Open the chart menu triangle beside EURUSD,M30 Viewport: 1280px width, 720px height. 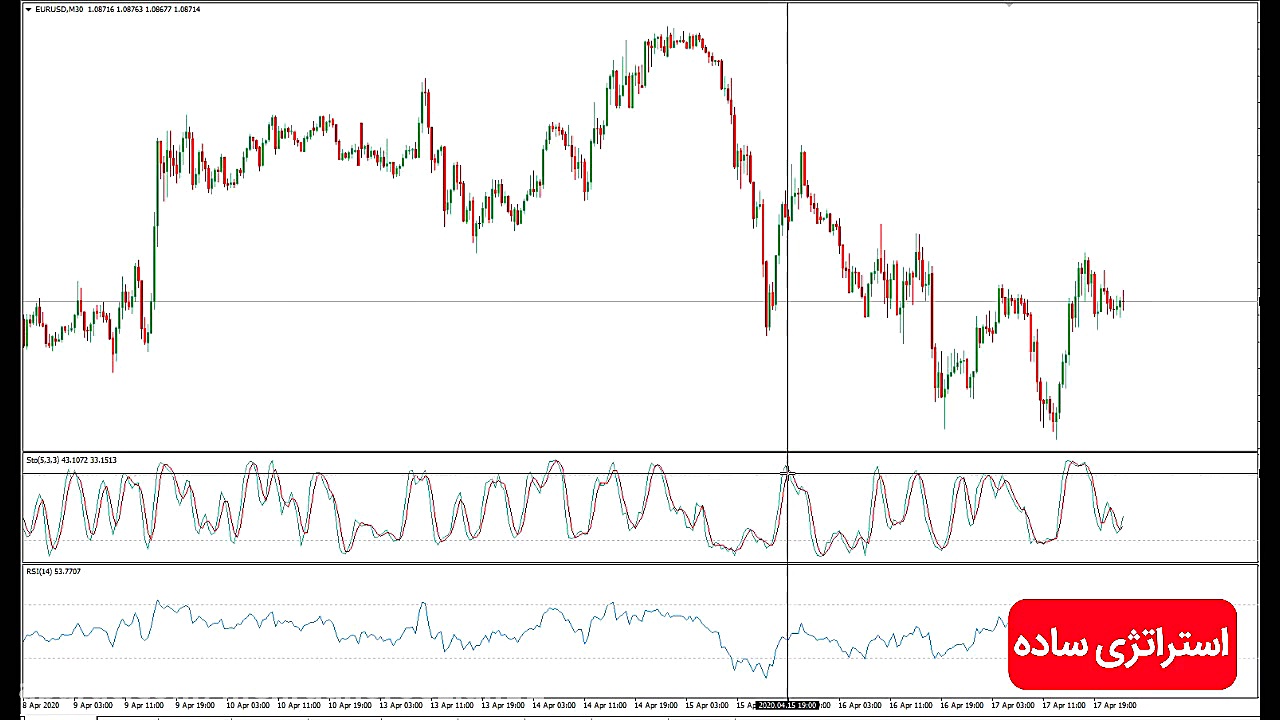(x=28, y=9)
